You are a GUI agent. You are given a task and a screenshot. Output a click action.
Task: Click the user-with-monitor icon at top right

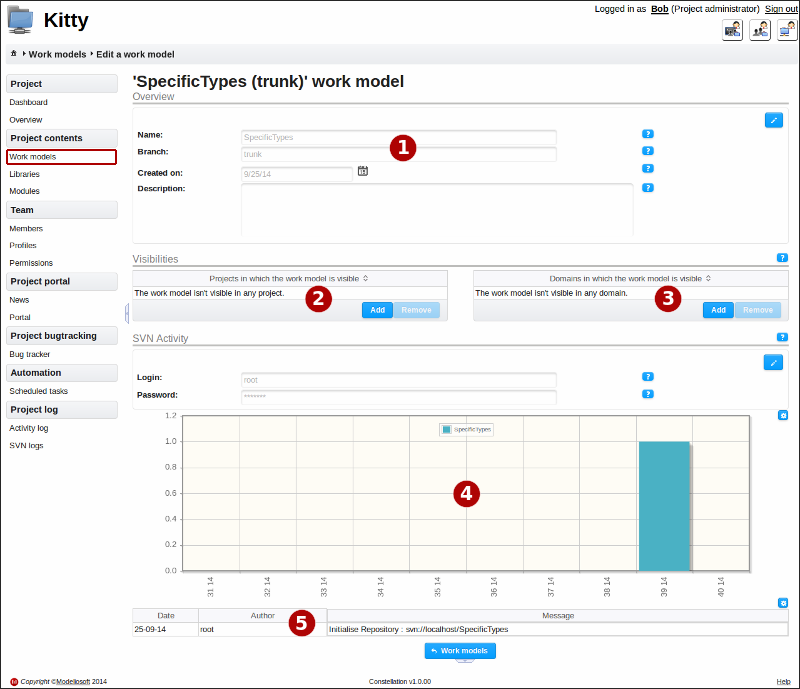(x=733, y=30)
